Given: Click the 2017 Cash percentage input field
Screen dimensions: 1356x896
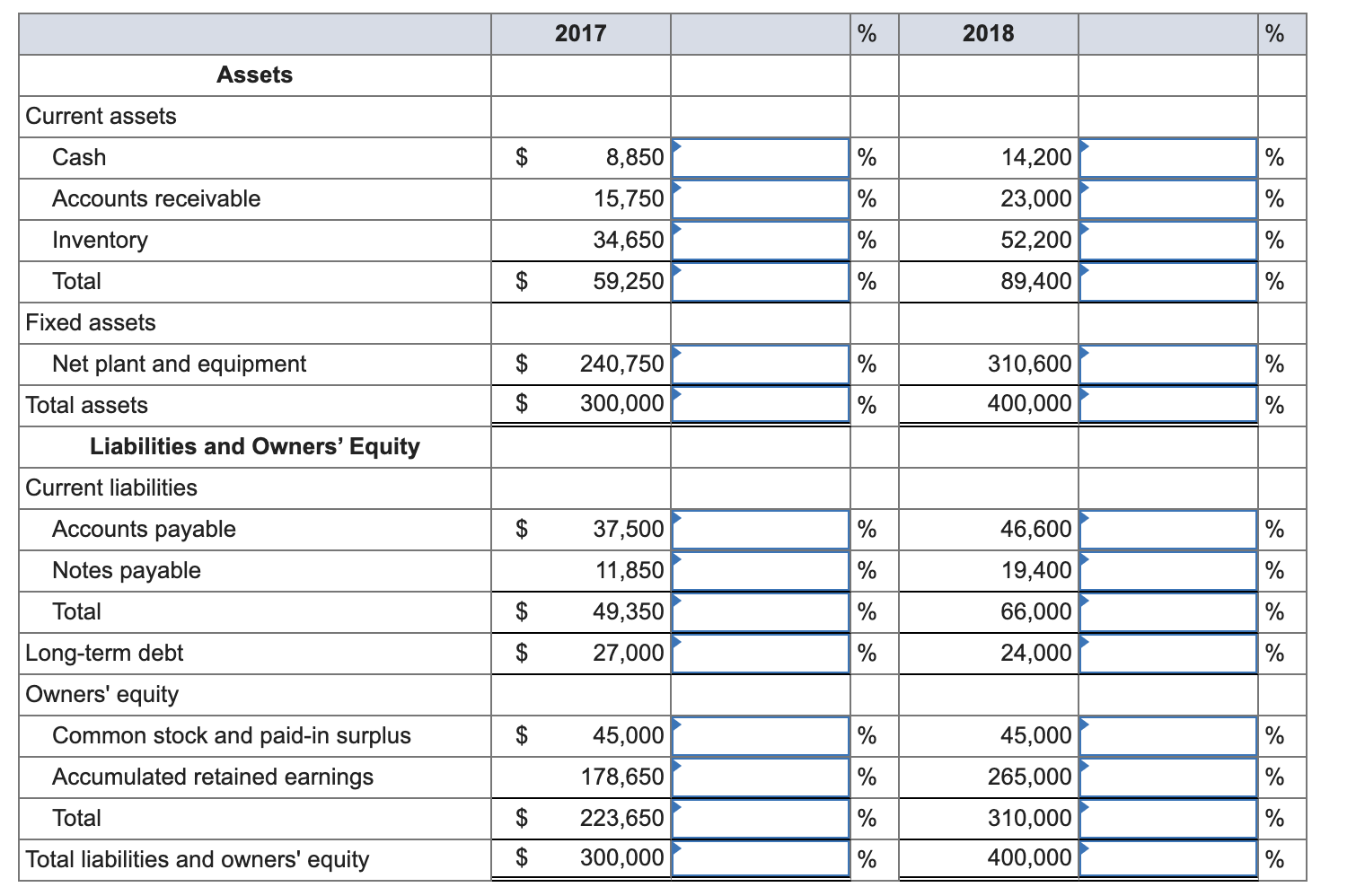Looking at the screenshot, I should click(761, 158).
